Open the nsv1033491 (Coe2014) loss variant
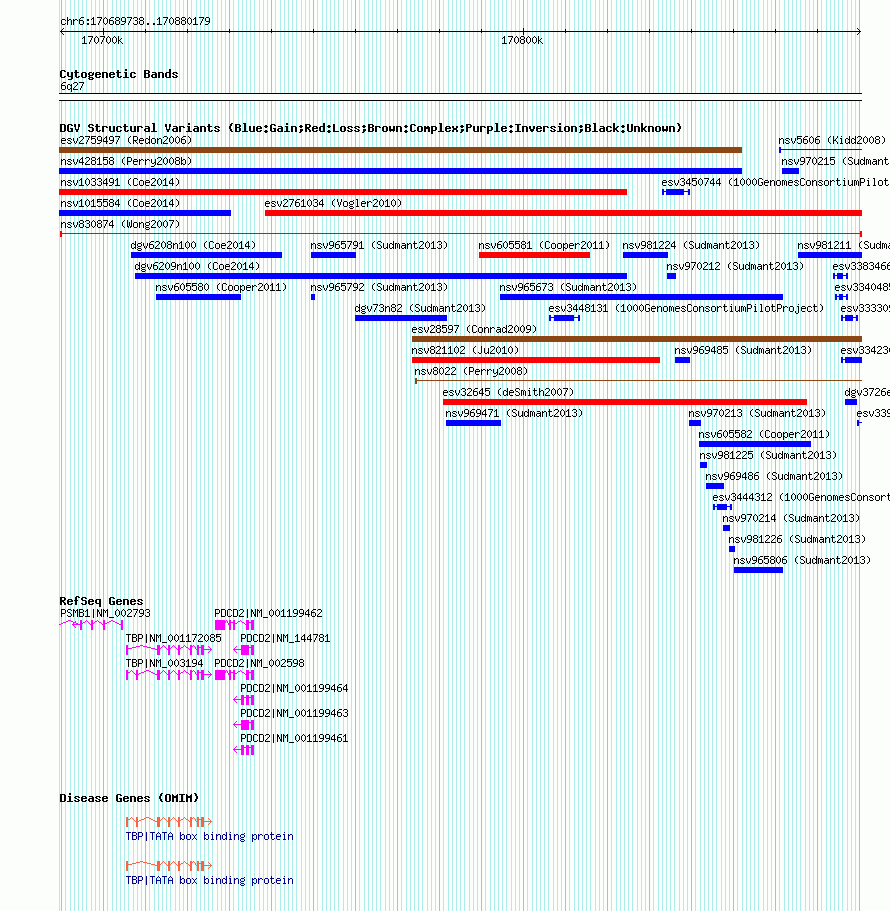Screen dimensions: 890x911 coord(343,192)
